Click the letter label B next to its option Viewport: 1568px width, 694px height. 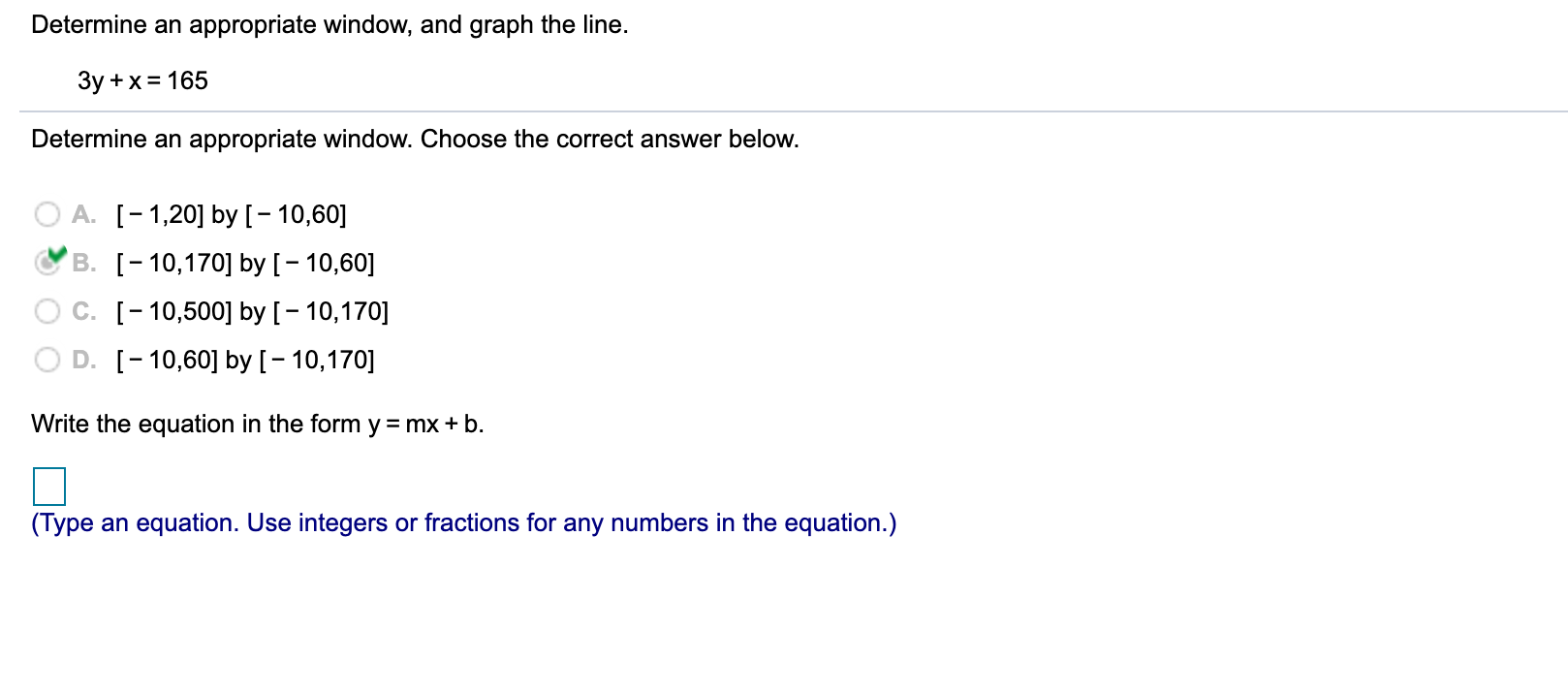pos(86,262)
